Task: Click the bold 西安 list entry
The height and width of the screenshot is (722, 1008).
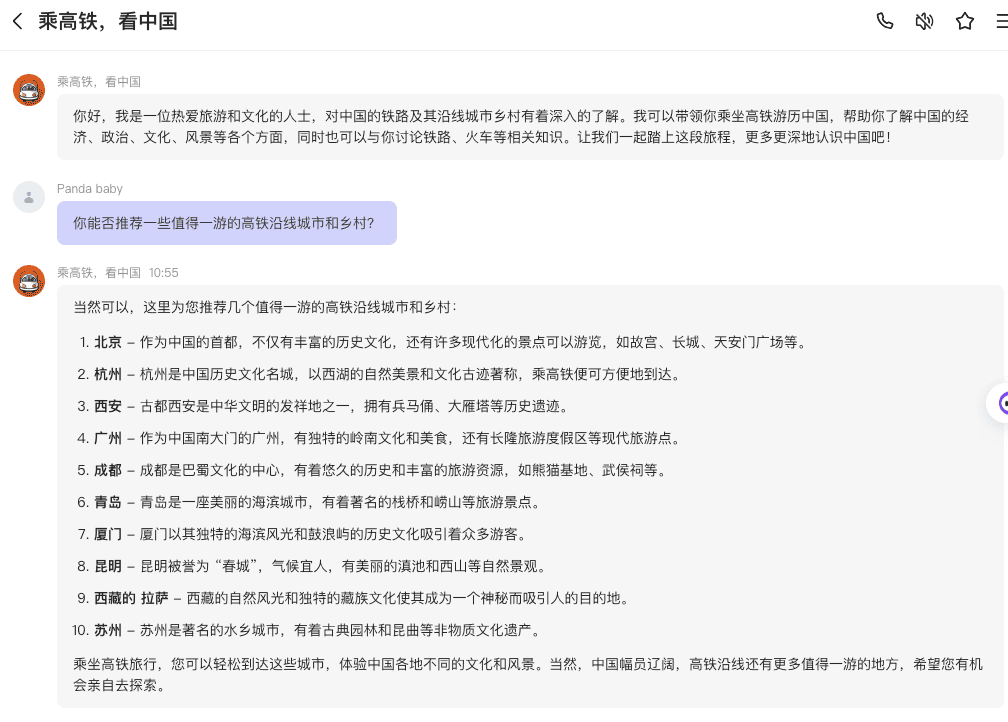Action: (x=108, y=406)
